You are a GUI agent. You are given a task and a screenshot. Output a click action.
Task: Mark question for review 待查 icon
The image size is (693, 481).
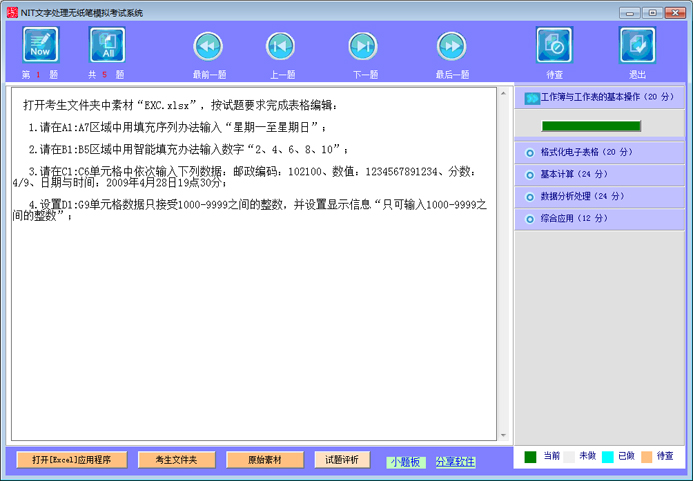click(x=554, y=45)
